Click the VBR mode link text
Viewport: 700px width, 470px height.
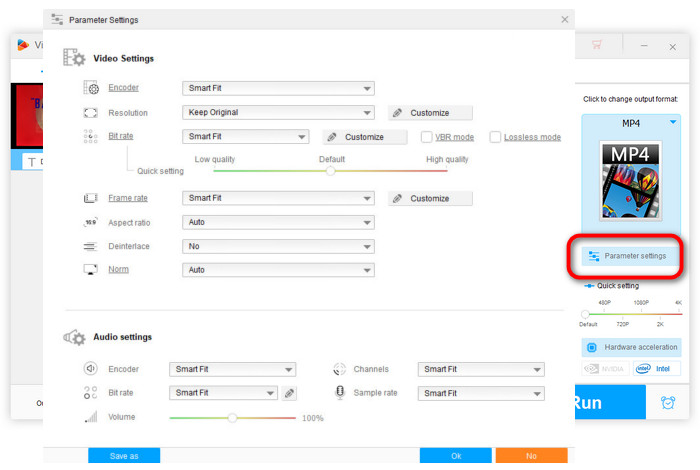[x=454, y=137]
